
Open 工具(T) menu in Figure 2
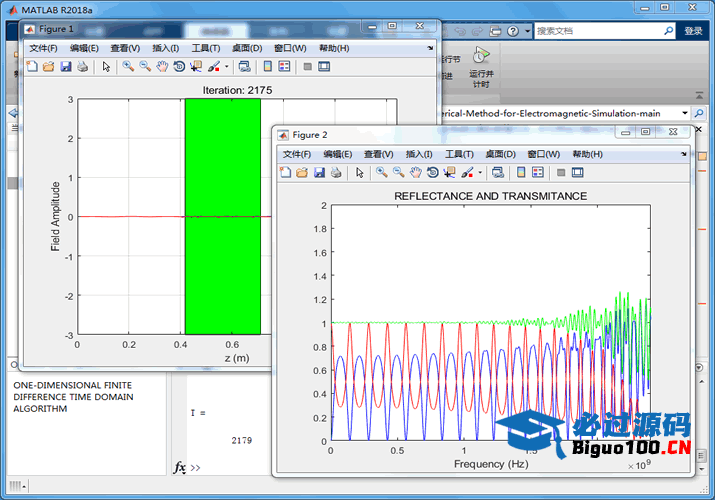(459, 154)
